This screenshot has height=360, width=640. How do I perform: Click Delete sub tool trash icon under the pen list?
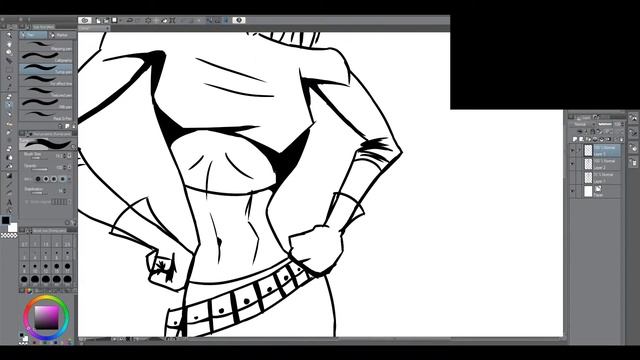73,126
